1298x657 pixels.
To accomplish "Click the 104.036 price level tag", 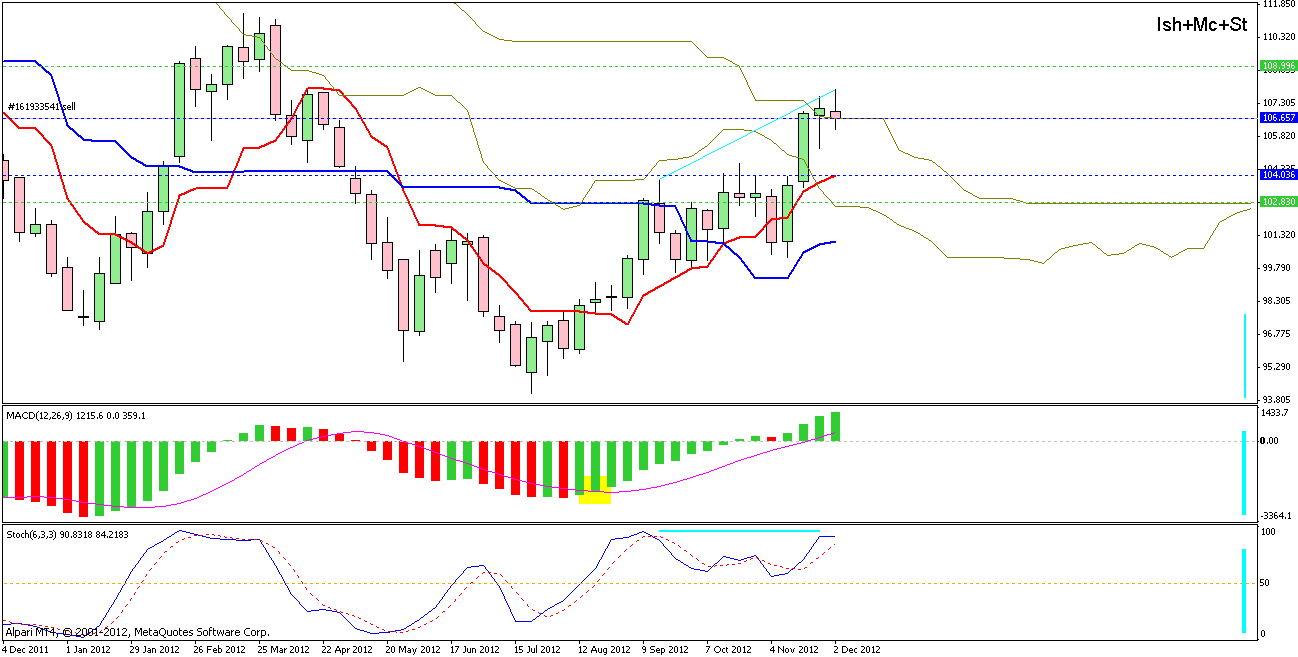I will coord(1279,175).
